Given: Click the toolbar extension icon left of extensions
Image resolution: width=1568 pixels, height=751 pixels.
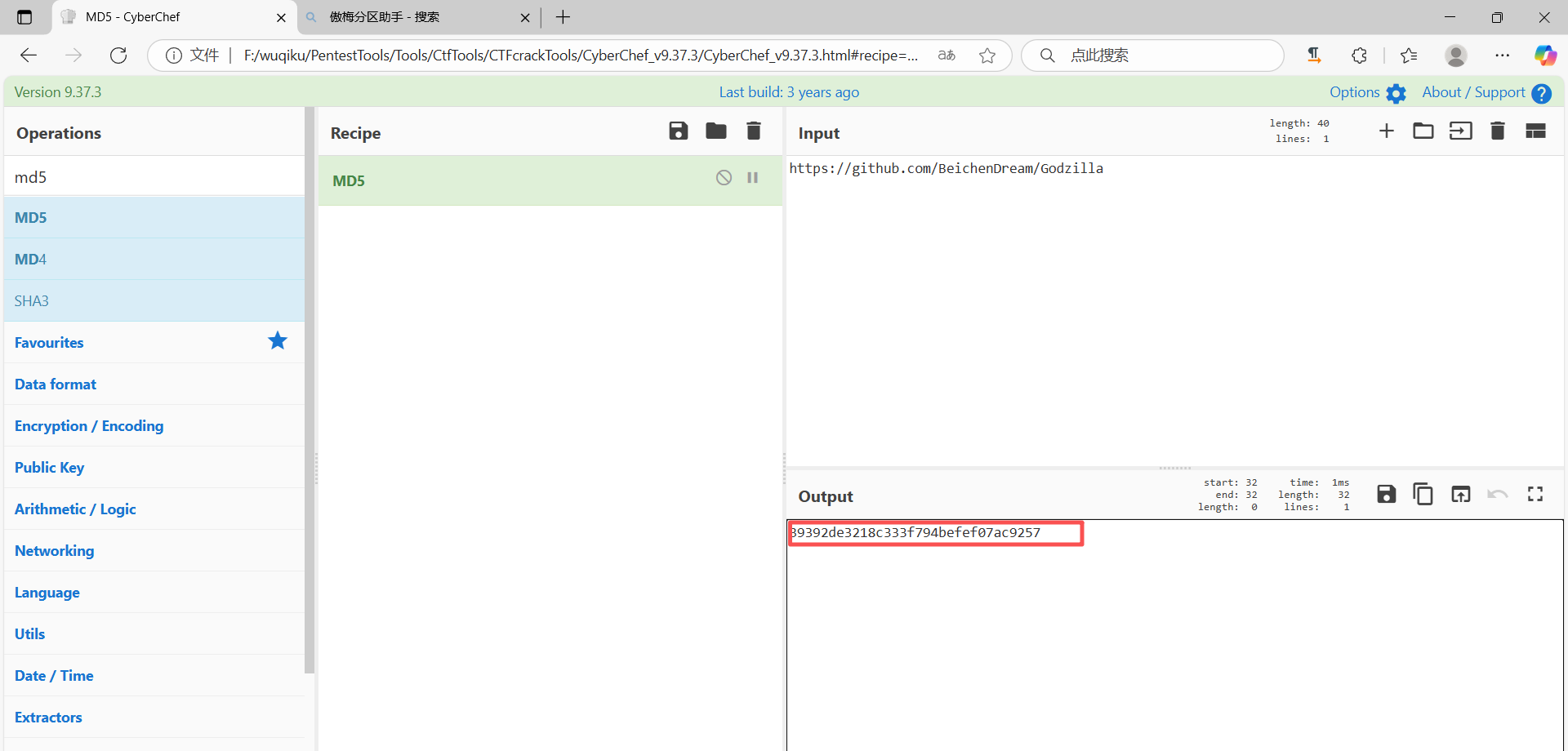Looking at the screenshot, I should 1314,56.
